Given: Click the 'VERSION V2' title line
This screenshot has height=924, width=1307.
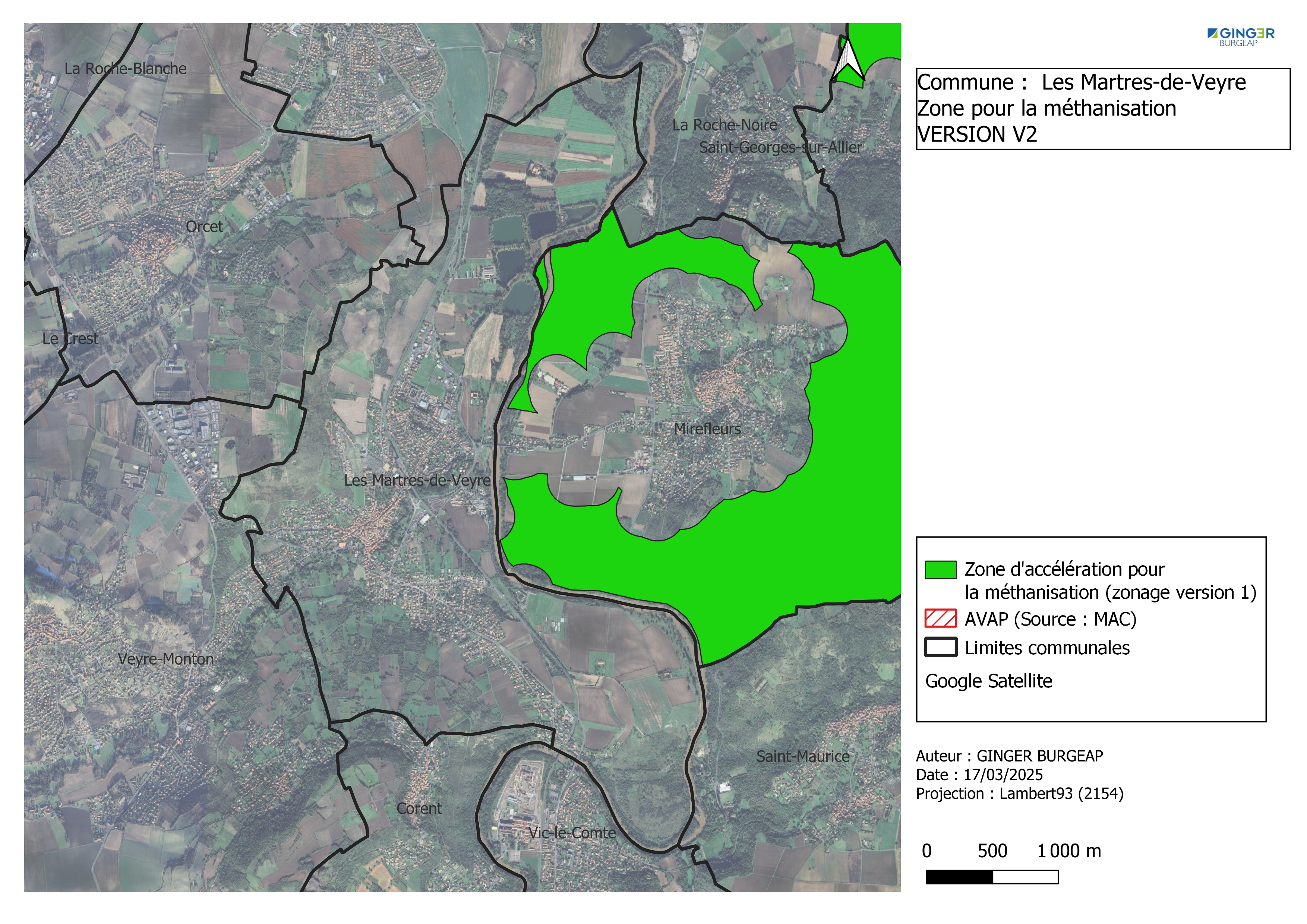Looking at the screenshot, I should pyautogui.click(x=978, y=135).
